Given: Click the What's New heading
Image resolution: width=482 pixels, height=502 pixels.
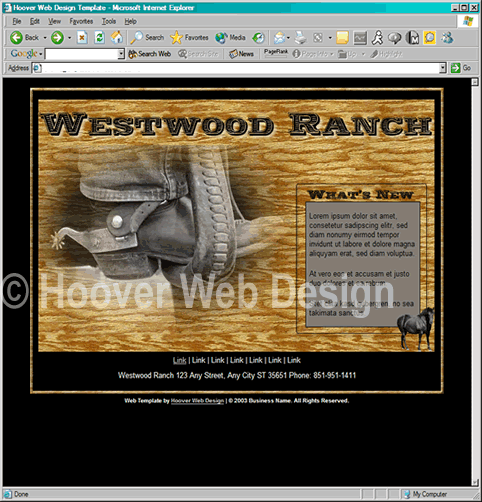Looking at the screenshot, I should (x=361, y=194).
